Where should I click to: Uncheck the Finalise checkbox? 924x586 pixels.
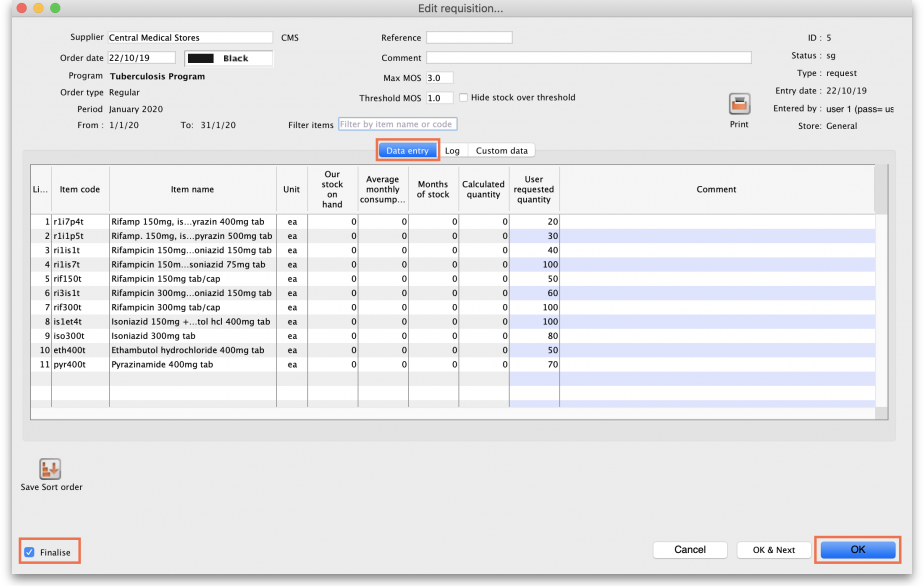(29, 552)
